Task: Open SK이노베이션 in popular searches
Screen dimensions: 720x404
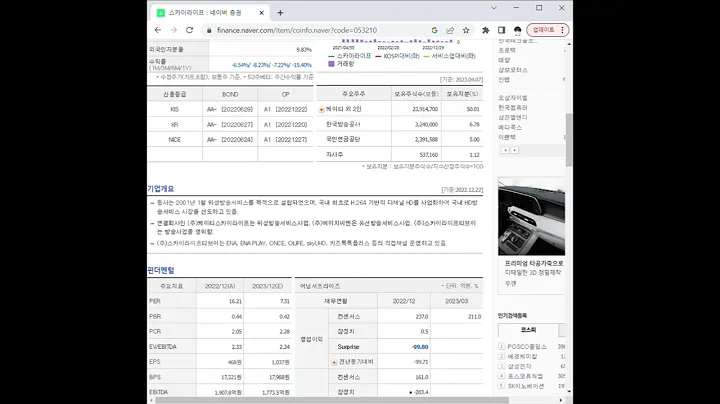Action: tap(526, 386)
